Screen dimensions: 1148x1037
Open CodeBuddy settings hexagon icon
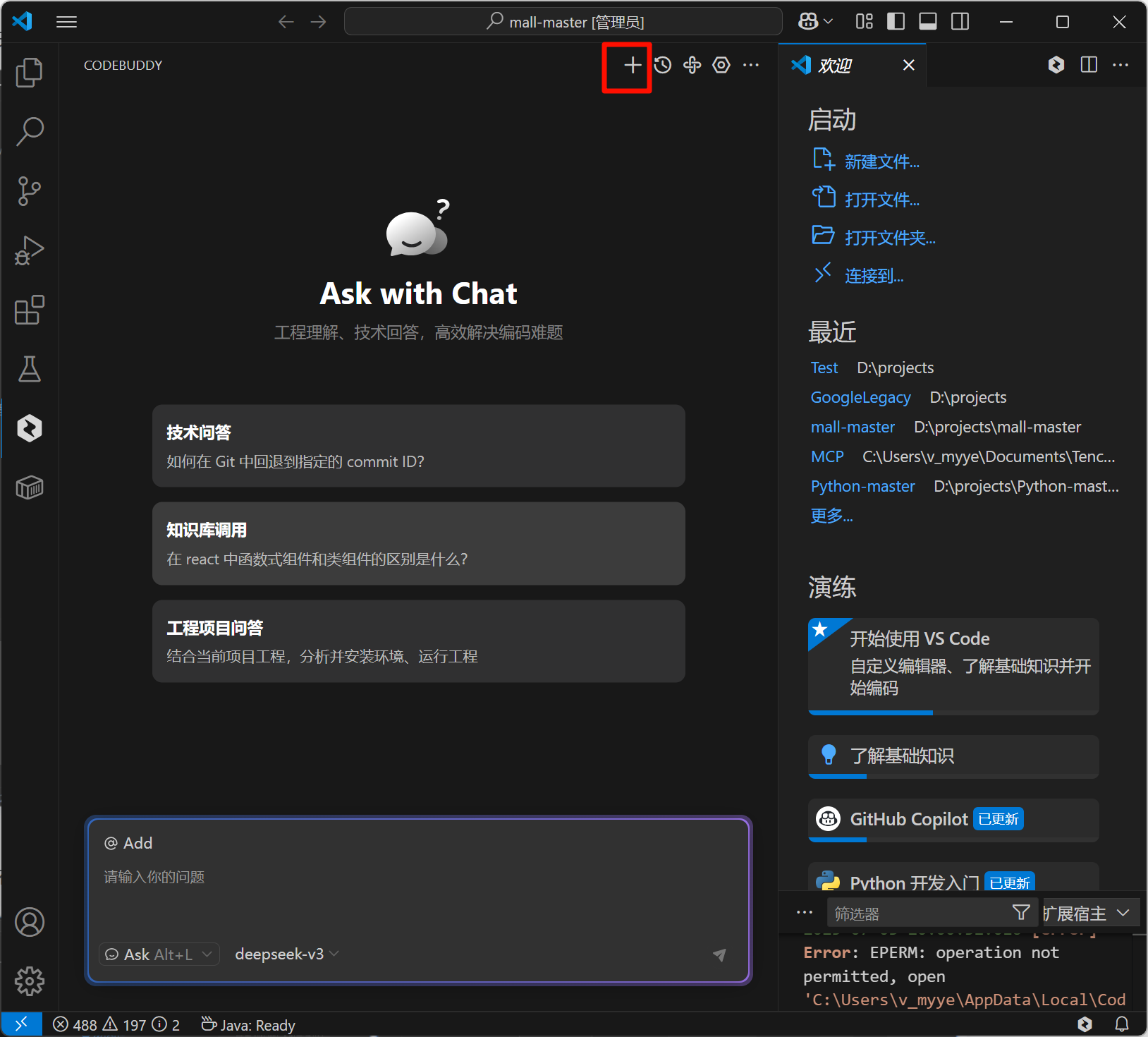pyautogui.click(x=721, y=66)
